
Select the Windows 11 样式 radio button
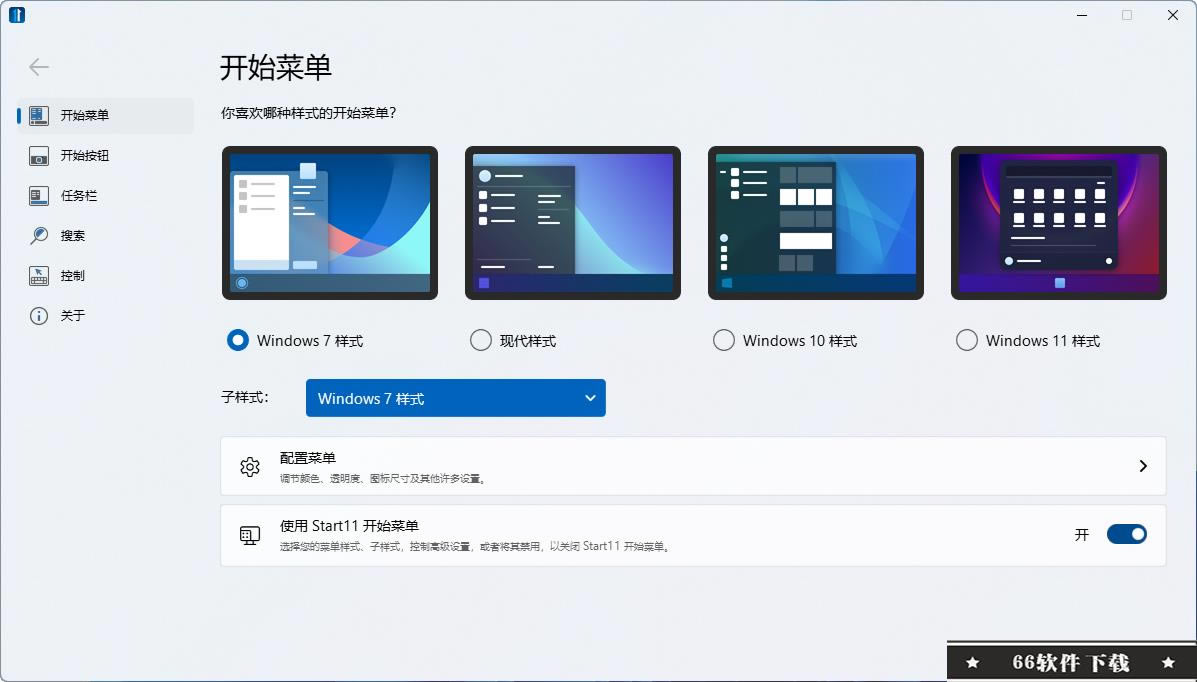pos(966,340)
